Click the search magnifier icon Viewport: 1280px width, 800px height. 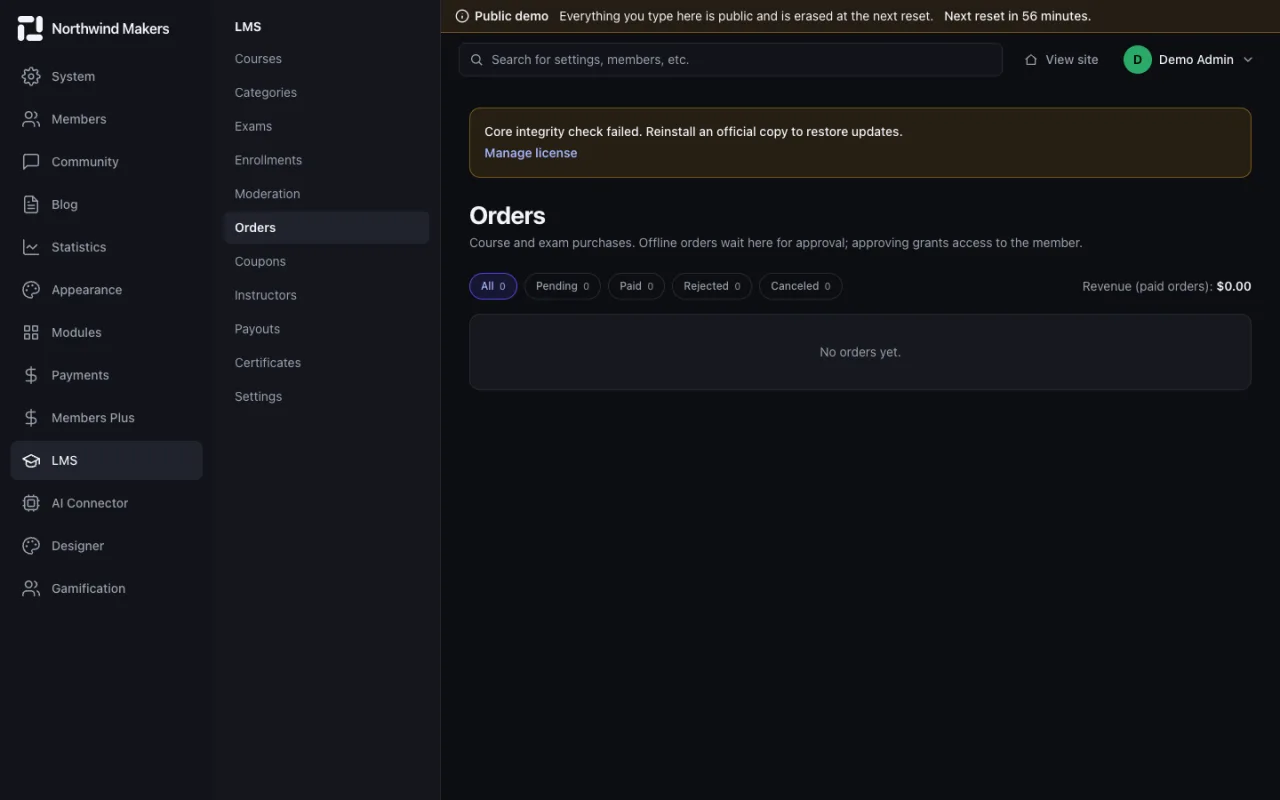477,60
